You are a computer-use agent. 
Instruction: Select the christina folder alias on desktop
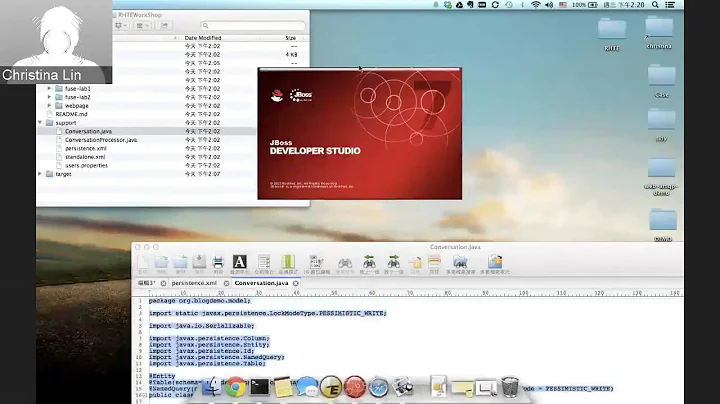(659, 33)
